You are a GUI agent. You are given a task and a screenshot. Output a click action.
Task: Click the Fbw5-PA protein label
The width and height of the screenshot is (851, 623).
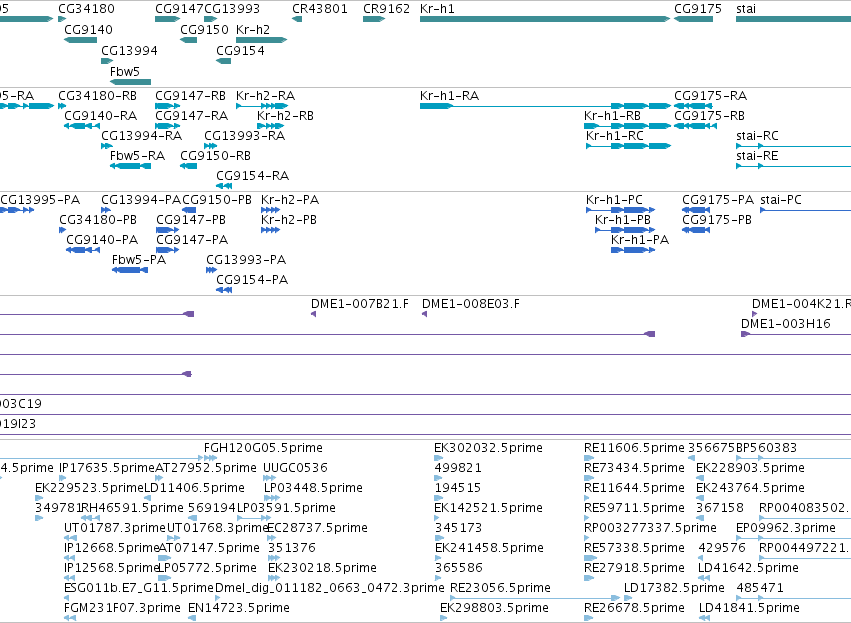click(139, 260)
